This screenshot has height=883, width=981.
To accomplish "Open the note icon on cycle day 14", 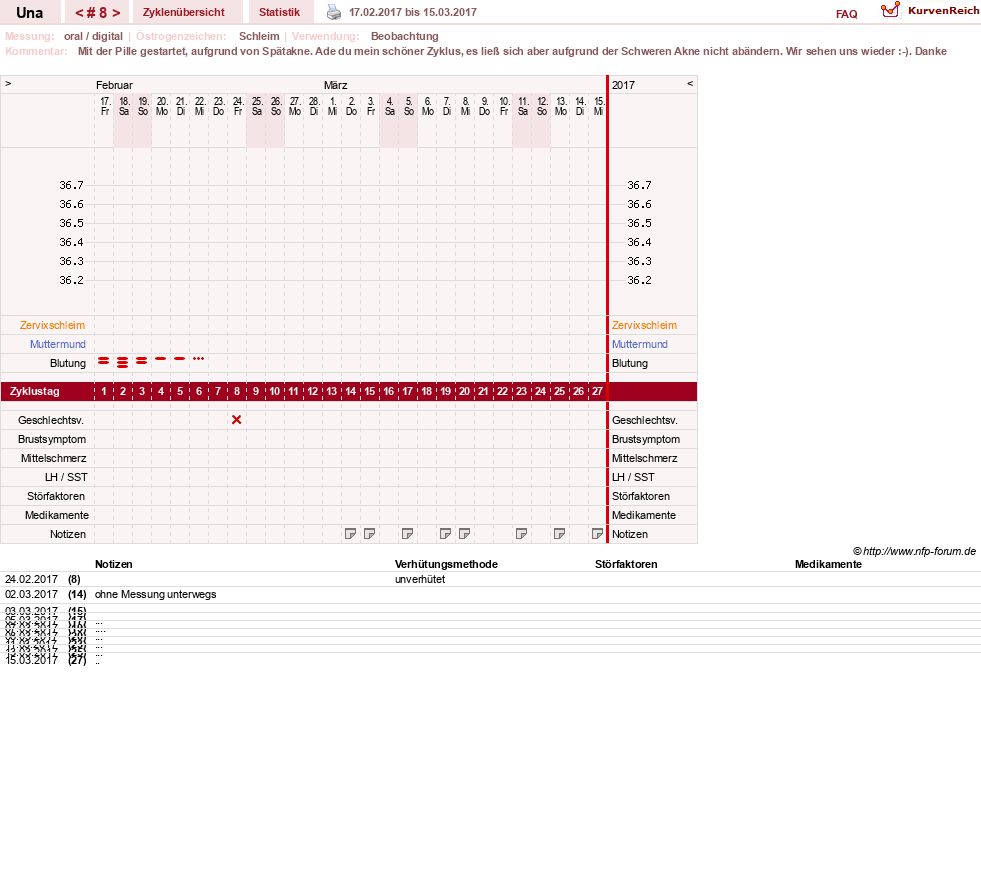I will 350,534.
